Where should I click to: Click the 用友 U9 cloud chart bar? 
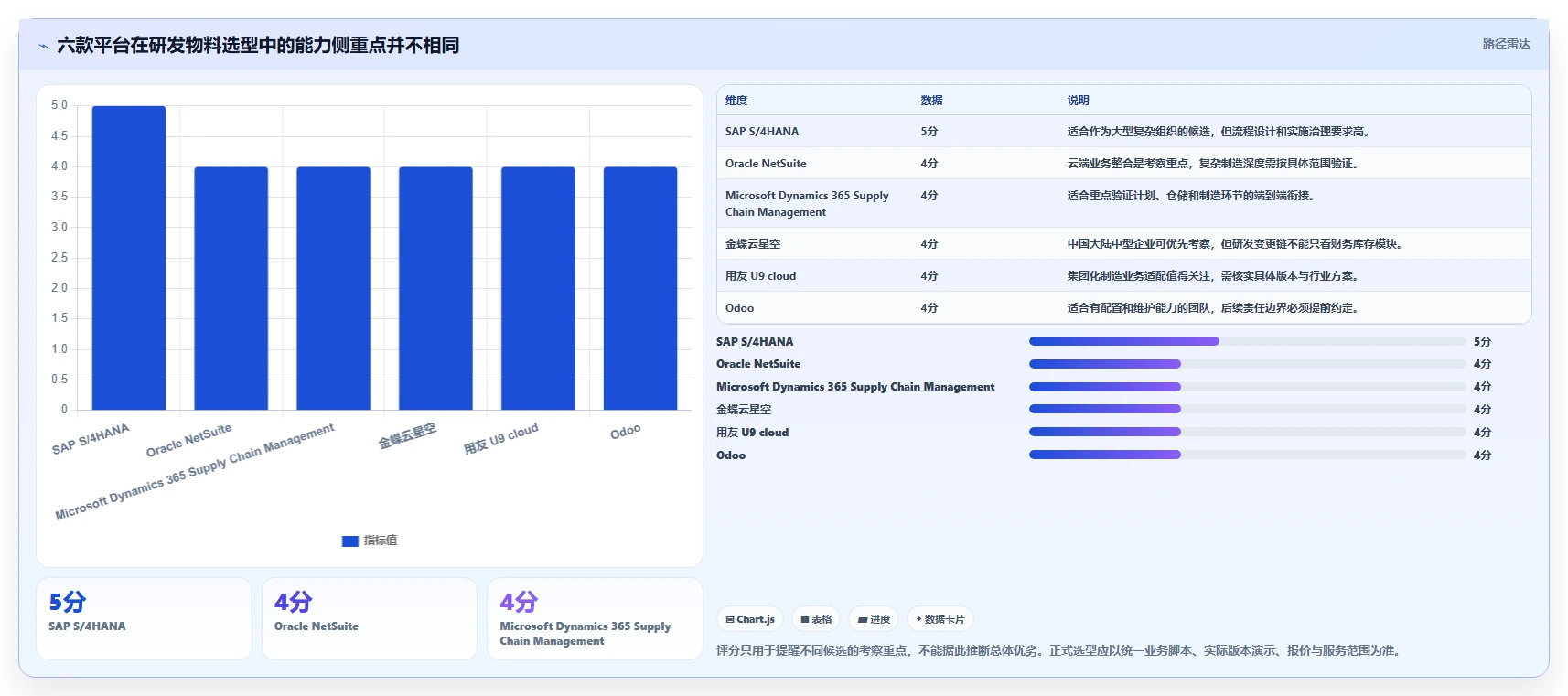[538, 288]
